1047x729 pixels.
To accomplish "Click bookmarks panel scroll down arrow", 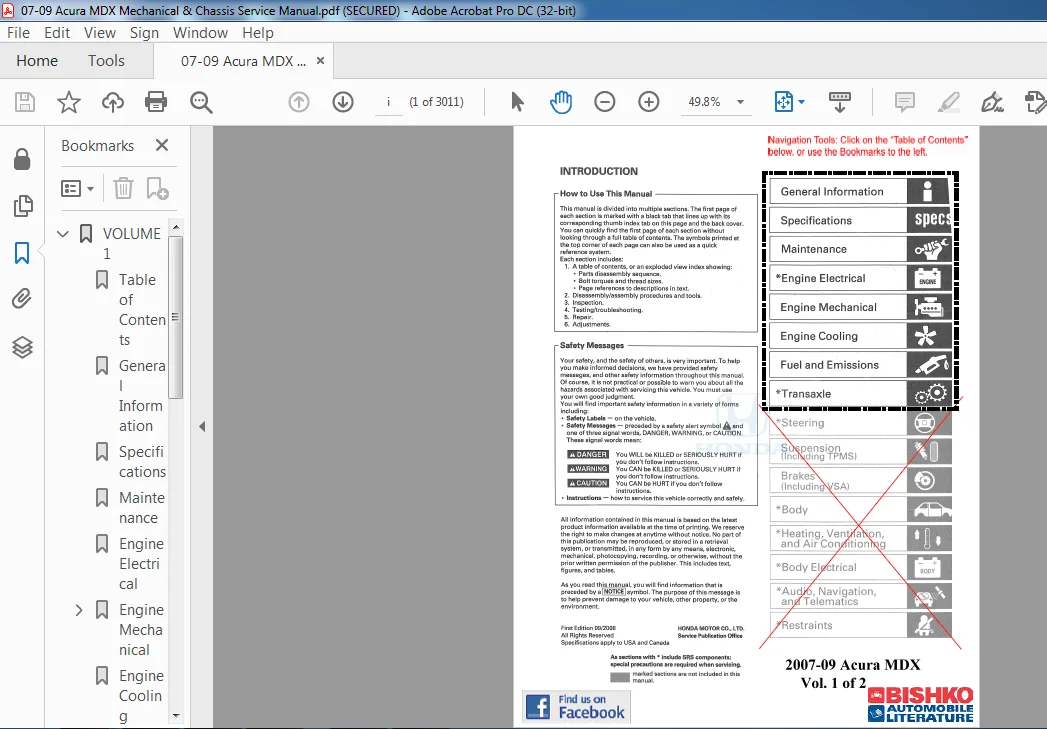I will point(176,716).
